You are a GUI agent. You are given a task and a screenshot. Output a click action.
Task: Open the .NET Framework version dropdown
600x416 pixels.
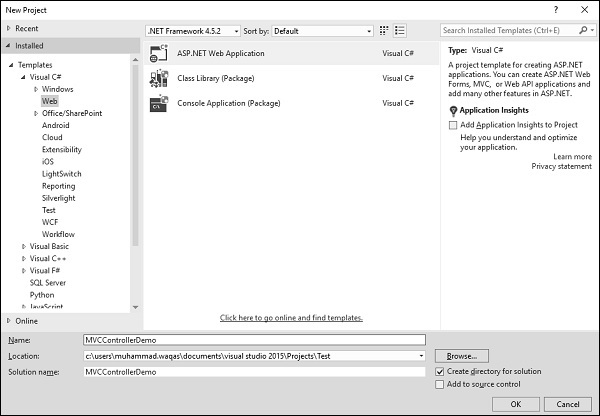(x=193, y=31)
